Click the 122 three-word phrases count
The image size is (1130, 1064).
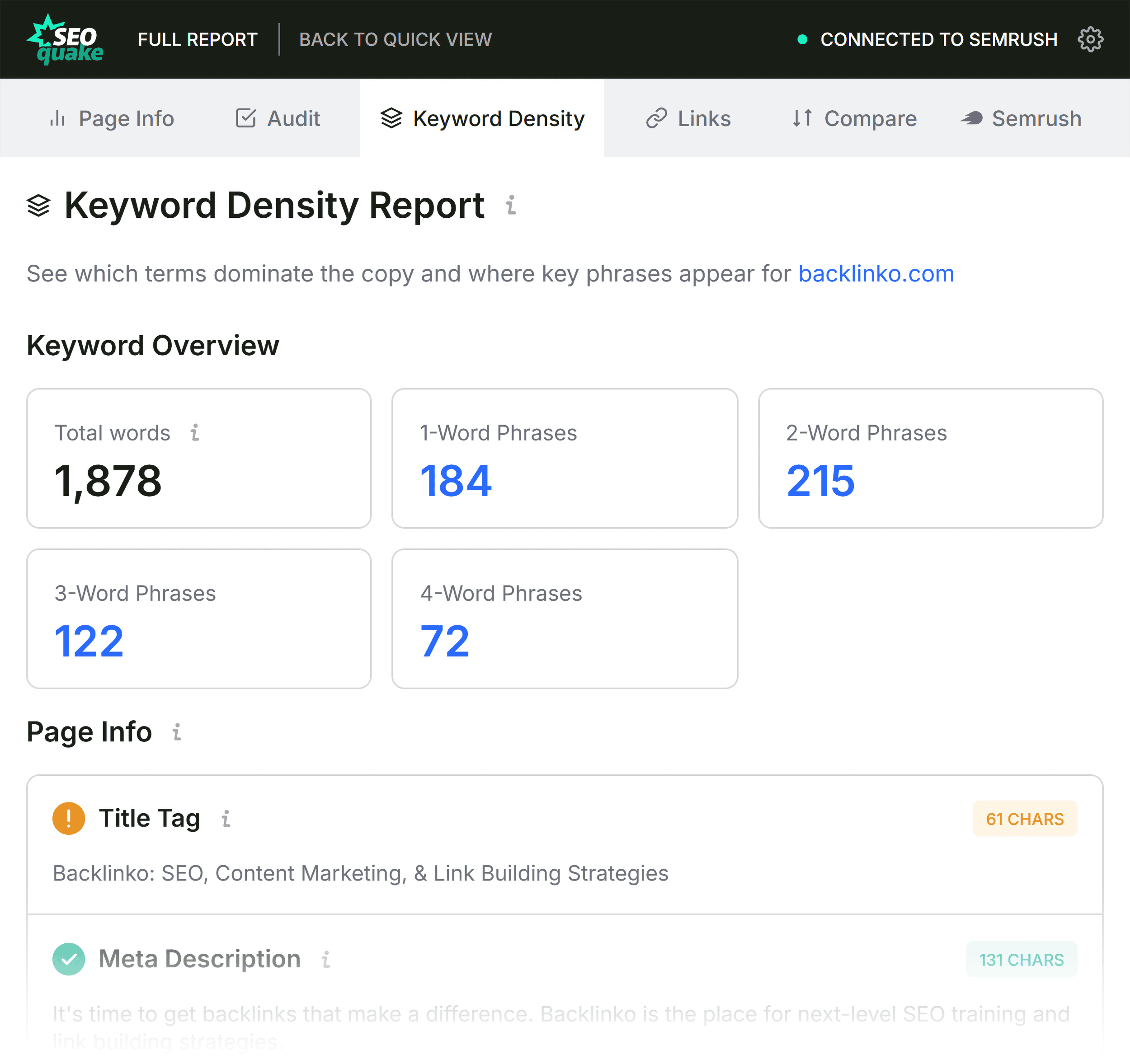[x=89, y=641]
